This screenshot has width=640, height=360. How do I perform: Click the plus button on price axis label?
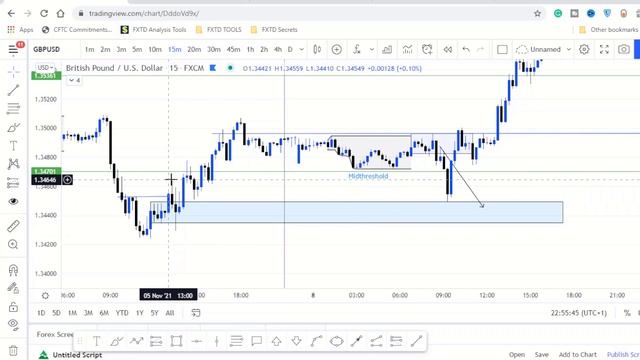coord(67,180)
